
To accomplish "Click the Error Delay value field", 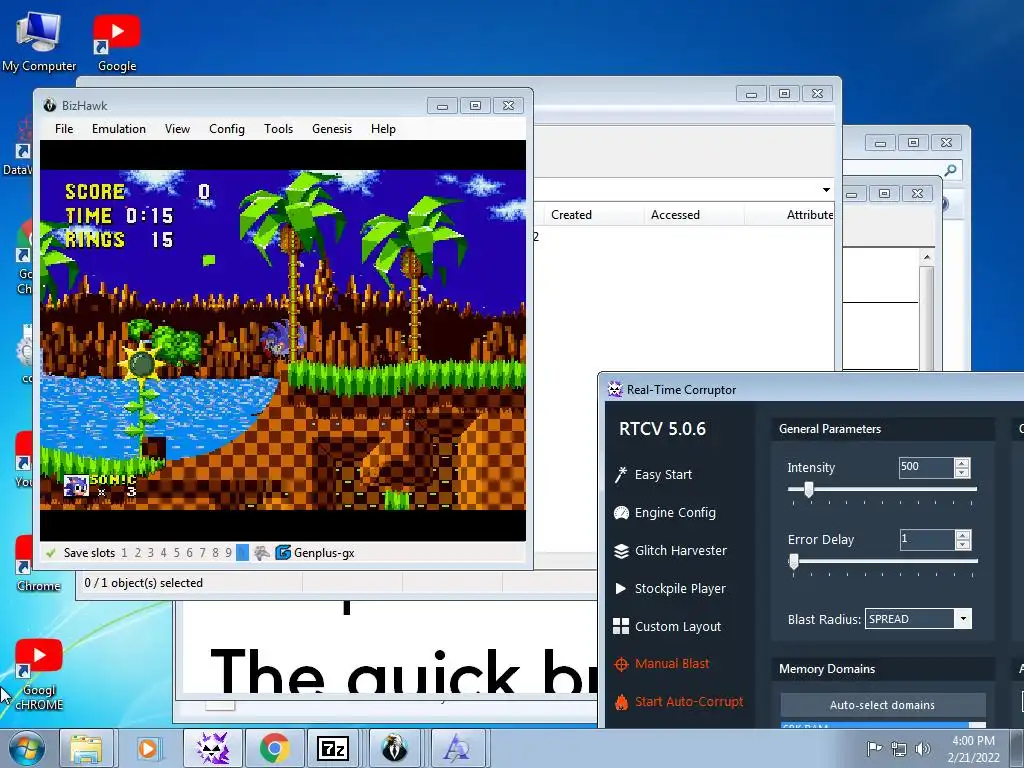I will pos(926,539).
